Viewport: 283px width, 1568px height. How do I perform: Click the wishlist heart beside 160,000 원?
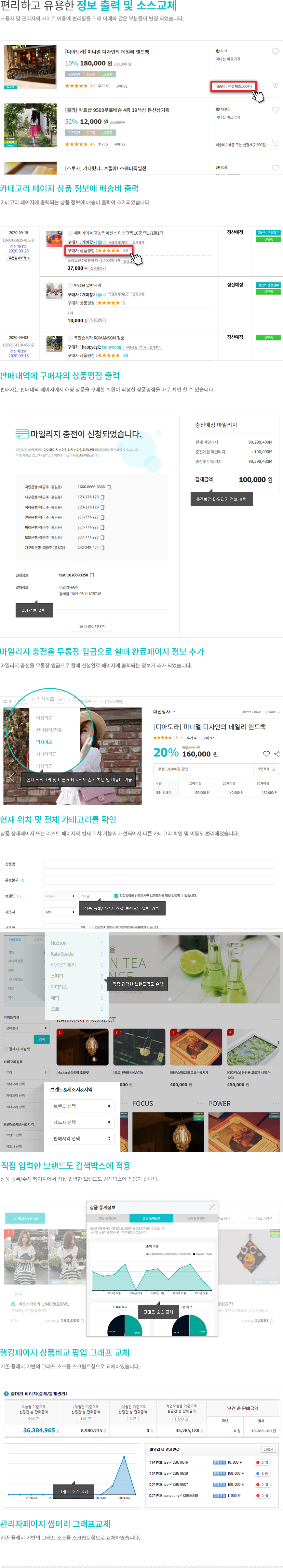point(266,754)
